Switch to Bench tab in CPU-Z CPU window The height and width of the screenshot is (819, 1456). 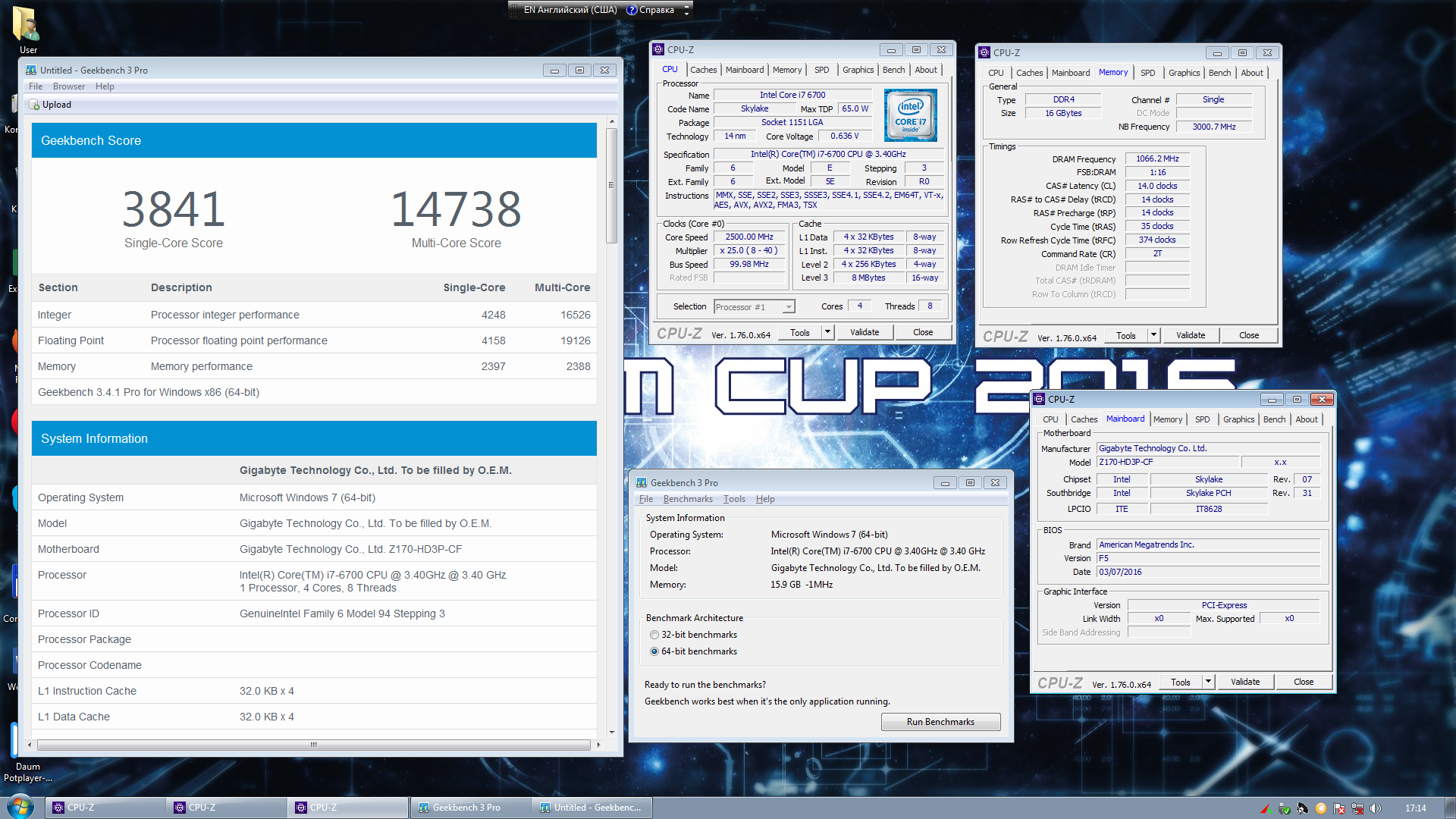[893, 70]
